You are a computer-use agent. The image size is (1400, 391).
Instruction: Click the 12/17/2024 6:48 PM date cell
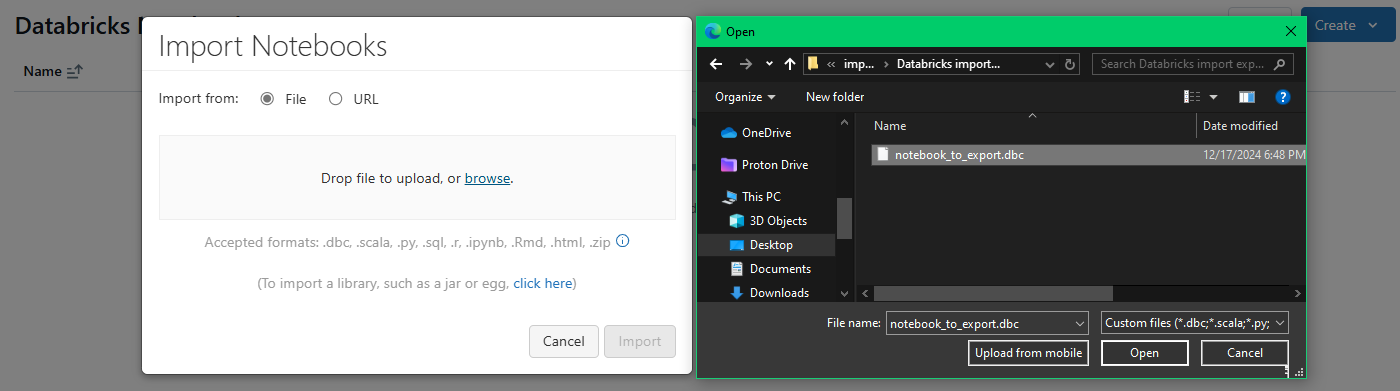click(1254, 155)
